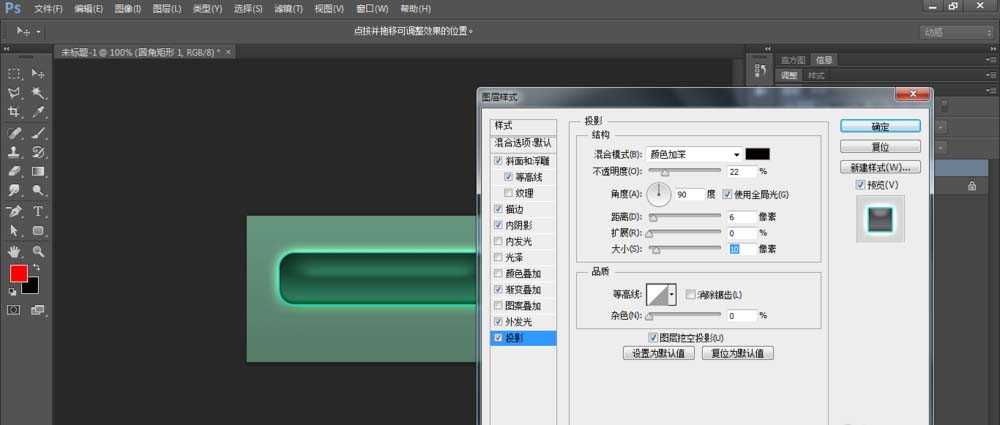The image size is (1000, 425).
Task: Enable the 内发光 (Inner Glow) checkbox
Action: [x=499, y=241]
